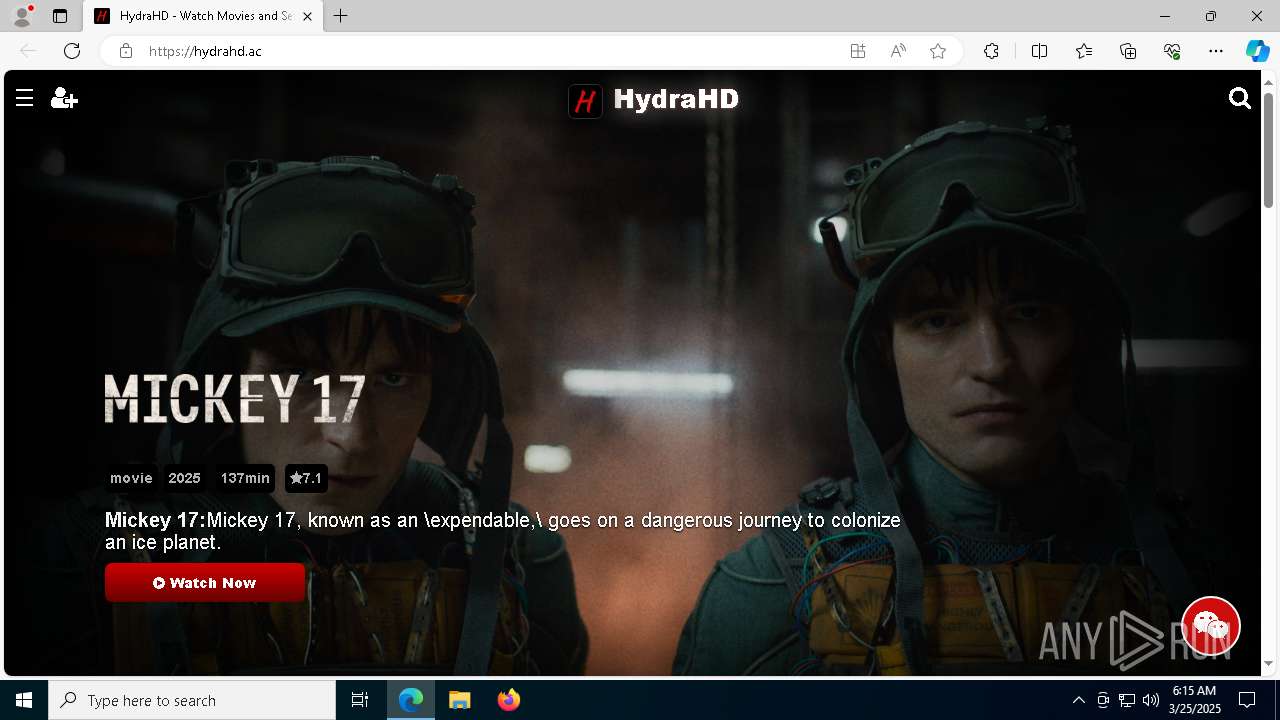The height and width of the screenshot is (720, 1280).
Task: Click the page vertical scrollbar thumb
Action: (x=1268, y=150)
